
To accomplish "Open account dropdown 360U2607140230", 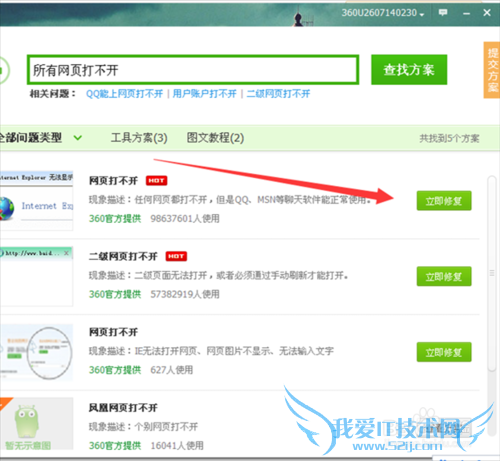I will click(x=383, y=13).
